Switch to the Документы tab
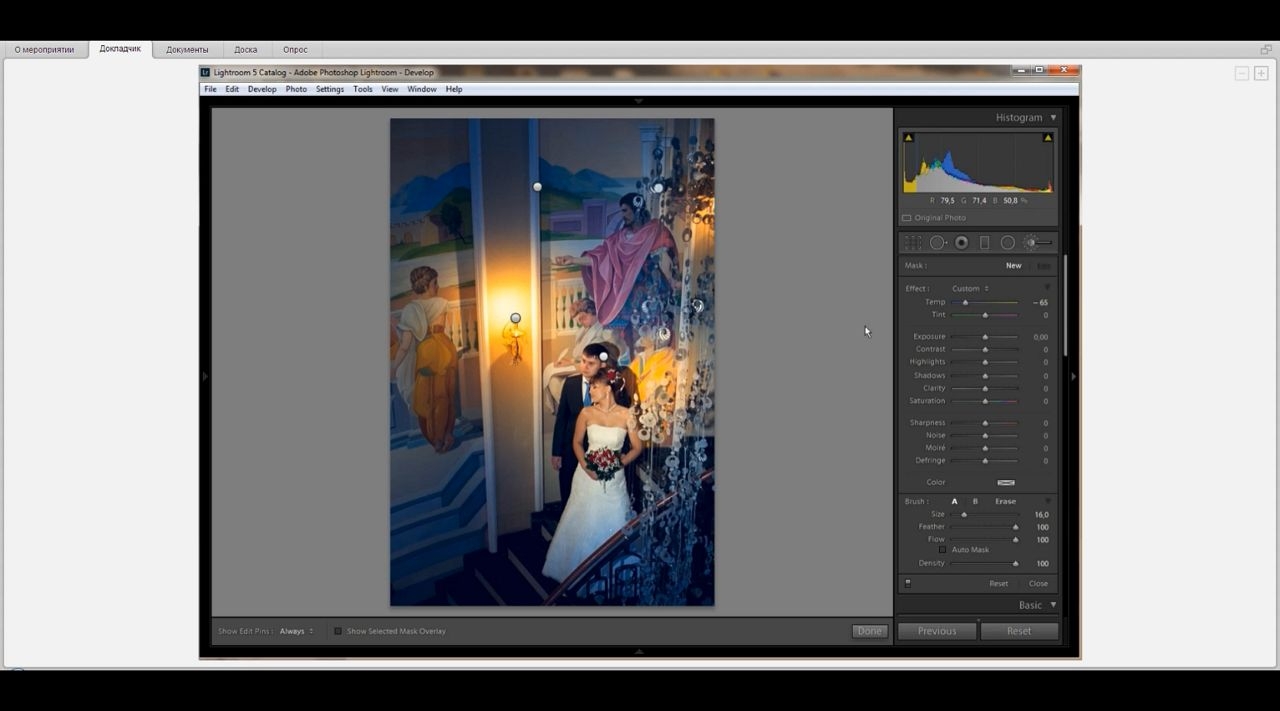1280x711 pixels. pos(187,49)
